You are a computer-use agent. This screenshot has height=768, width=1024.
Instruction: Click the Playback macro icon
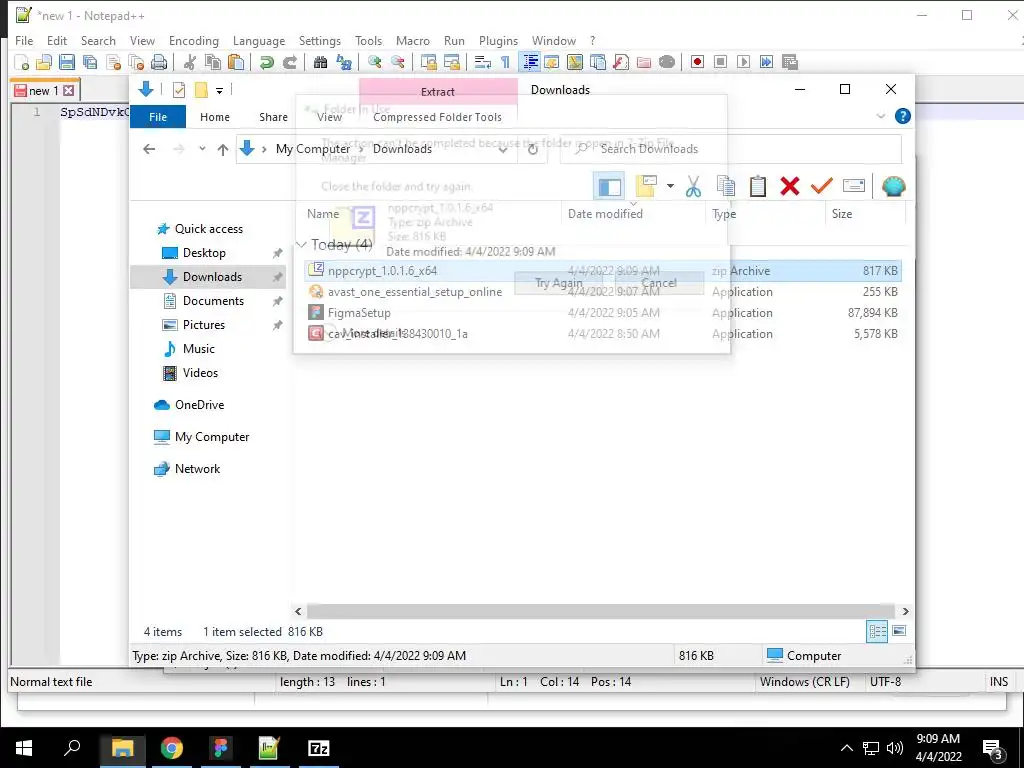click(743, 62)
